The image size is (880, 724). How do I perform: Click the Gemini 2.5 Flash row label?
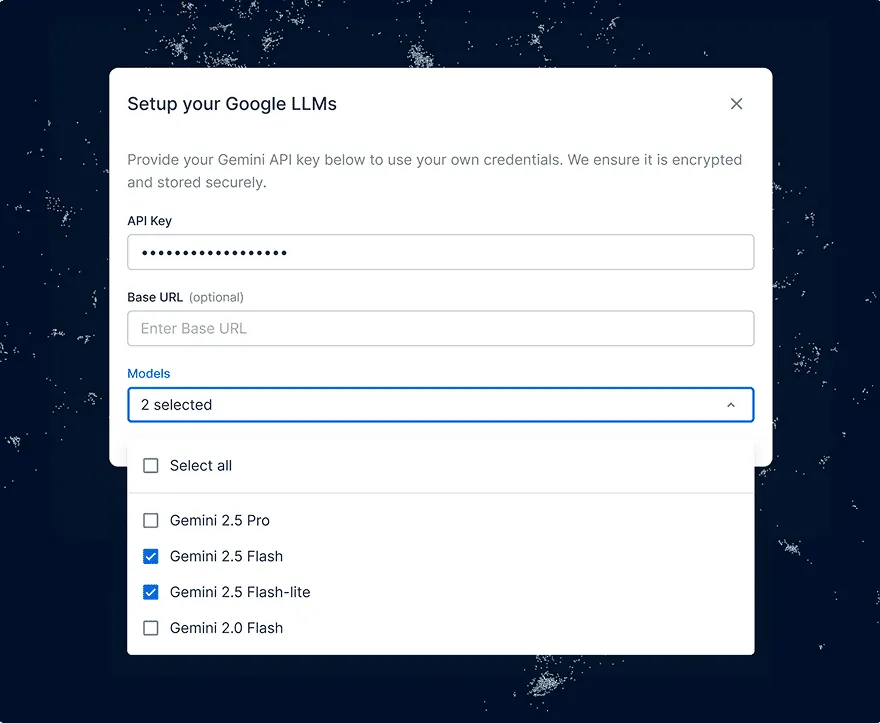pos(227,556)
